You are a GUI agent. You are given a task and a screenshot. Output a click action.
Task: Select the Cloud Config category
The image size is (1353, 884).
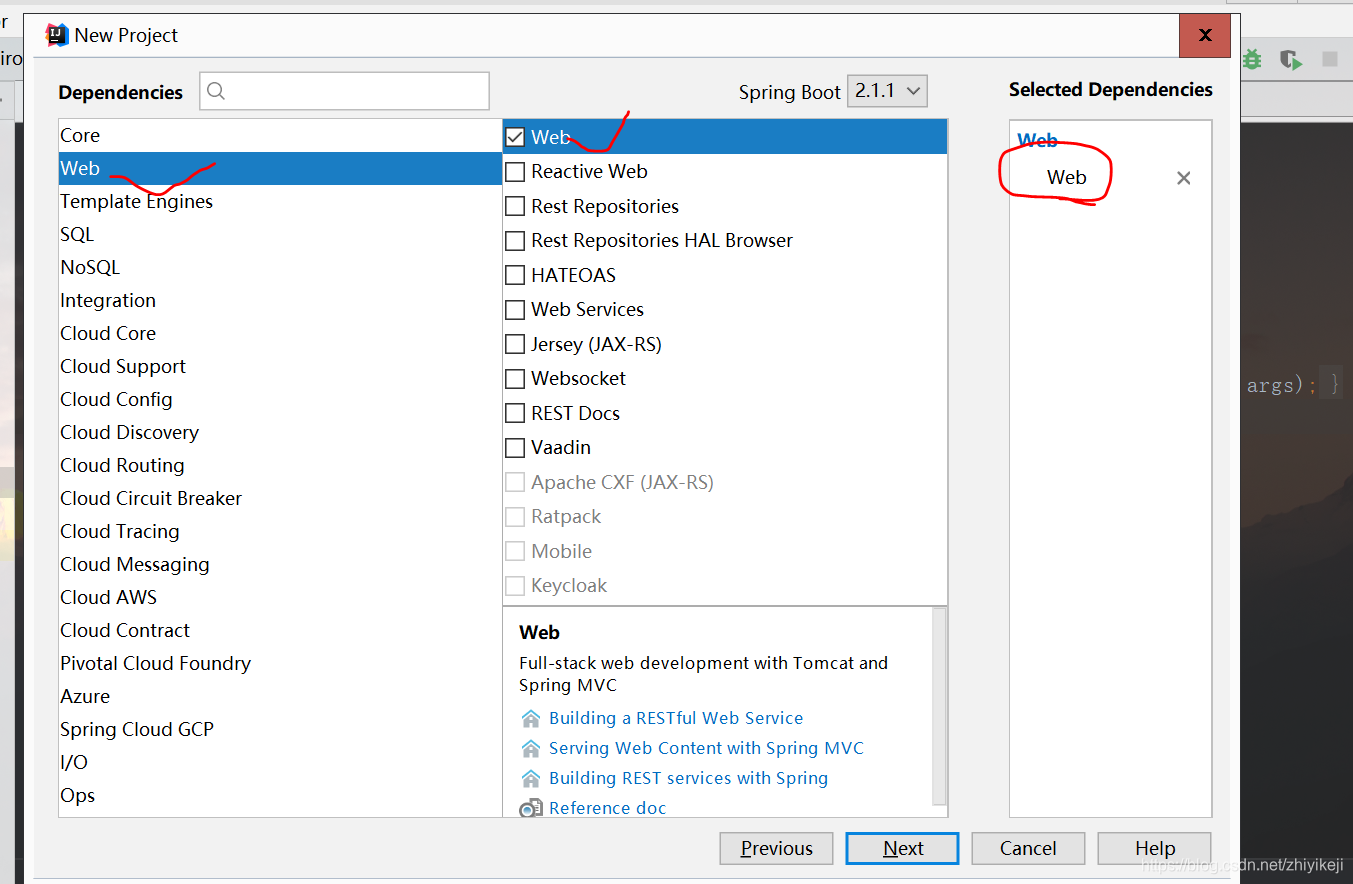280,399
